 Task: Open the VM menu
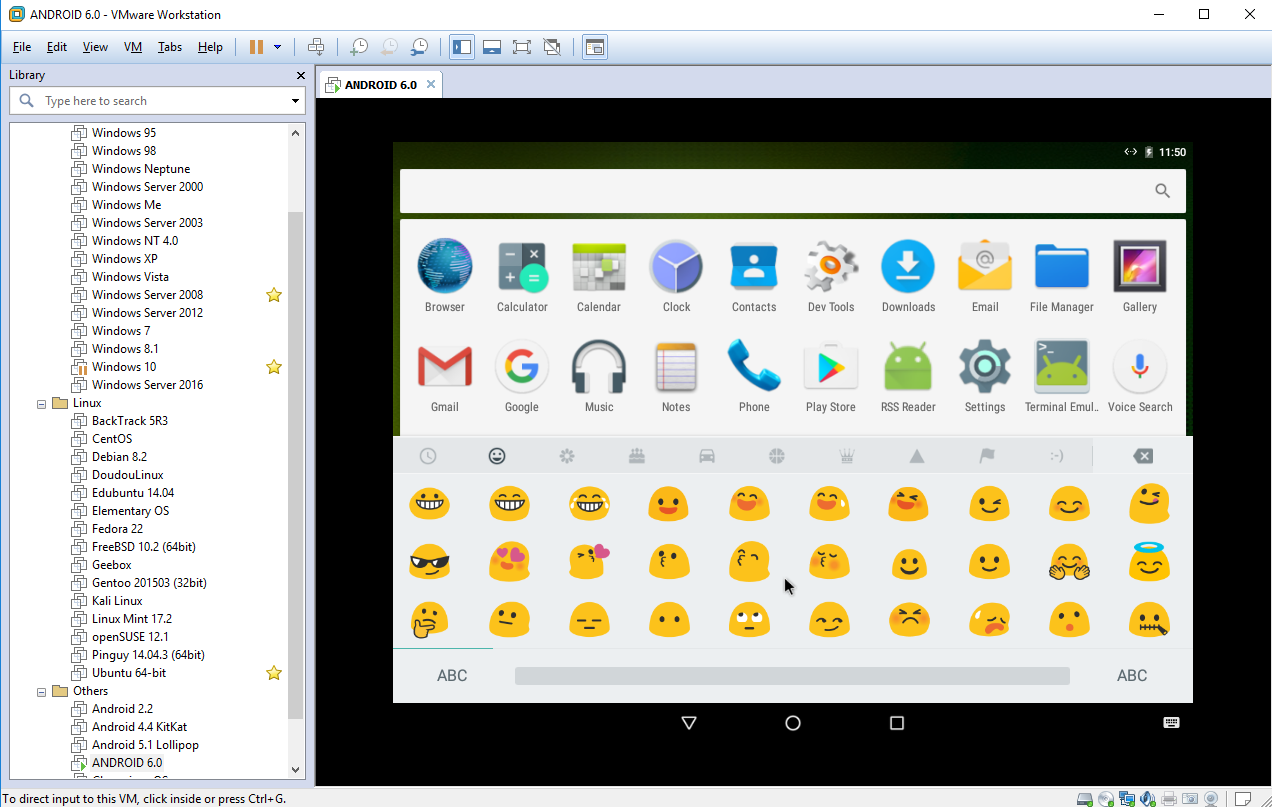point(133,47)
